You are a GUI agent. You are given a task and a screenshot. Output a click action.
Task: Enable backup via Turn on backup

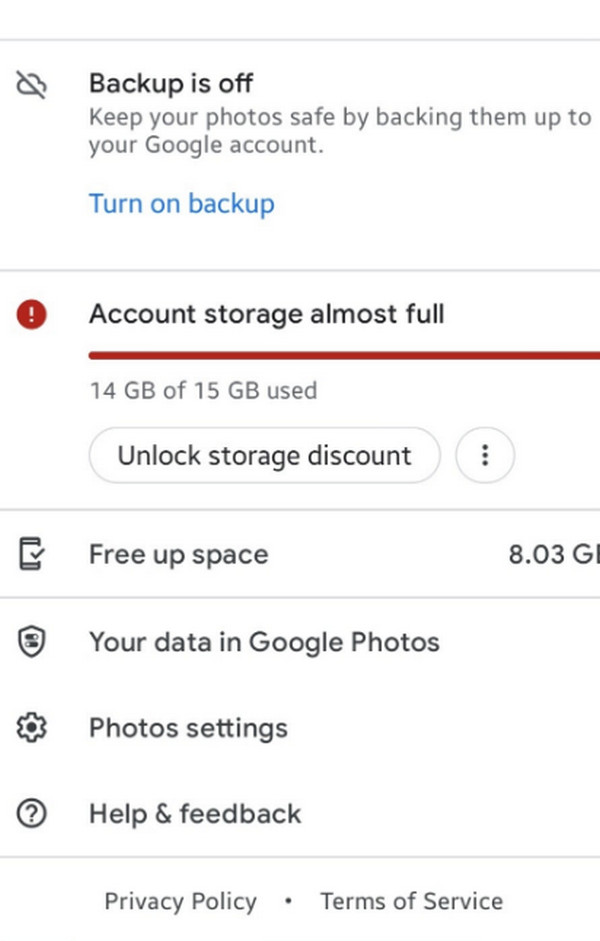181,204
